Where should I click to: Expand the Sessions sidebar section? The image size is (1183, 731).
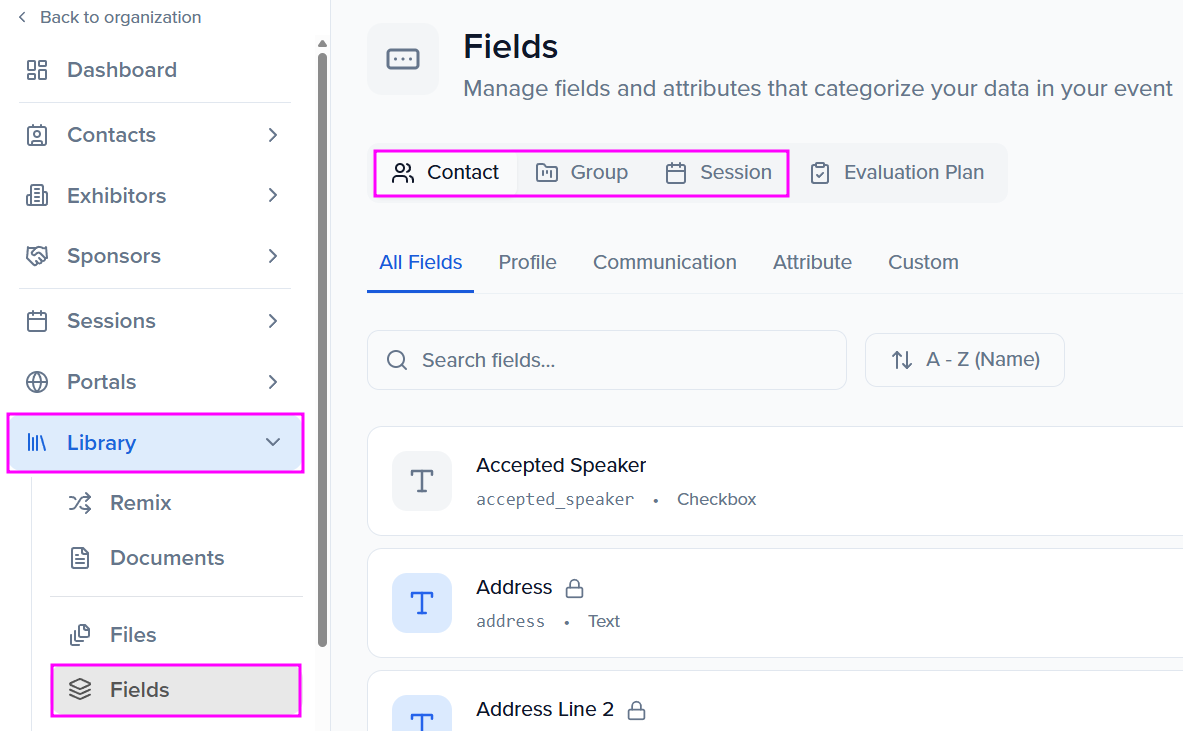(273, 321)
